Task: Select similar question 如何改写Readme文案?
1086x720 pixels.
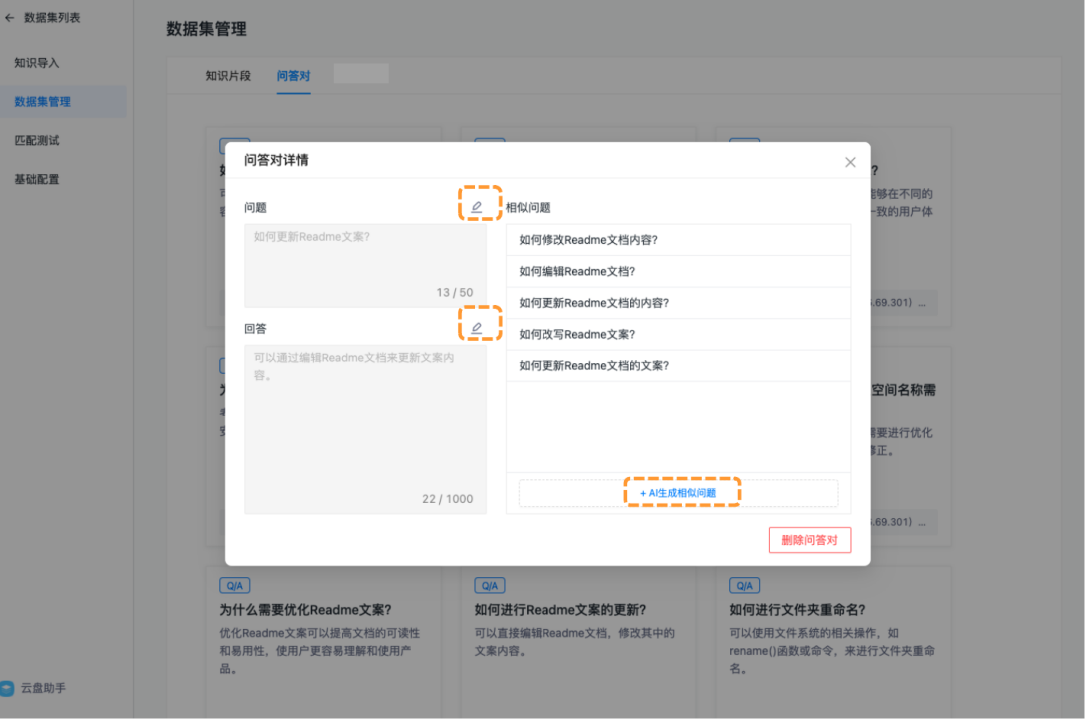Action: click(x=578, y=334)
